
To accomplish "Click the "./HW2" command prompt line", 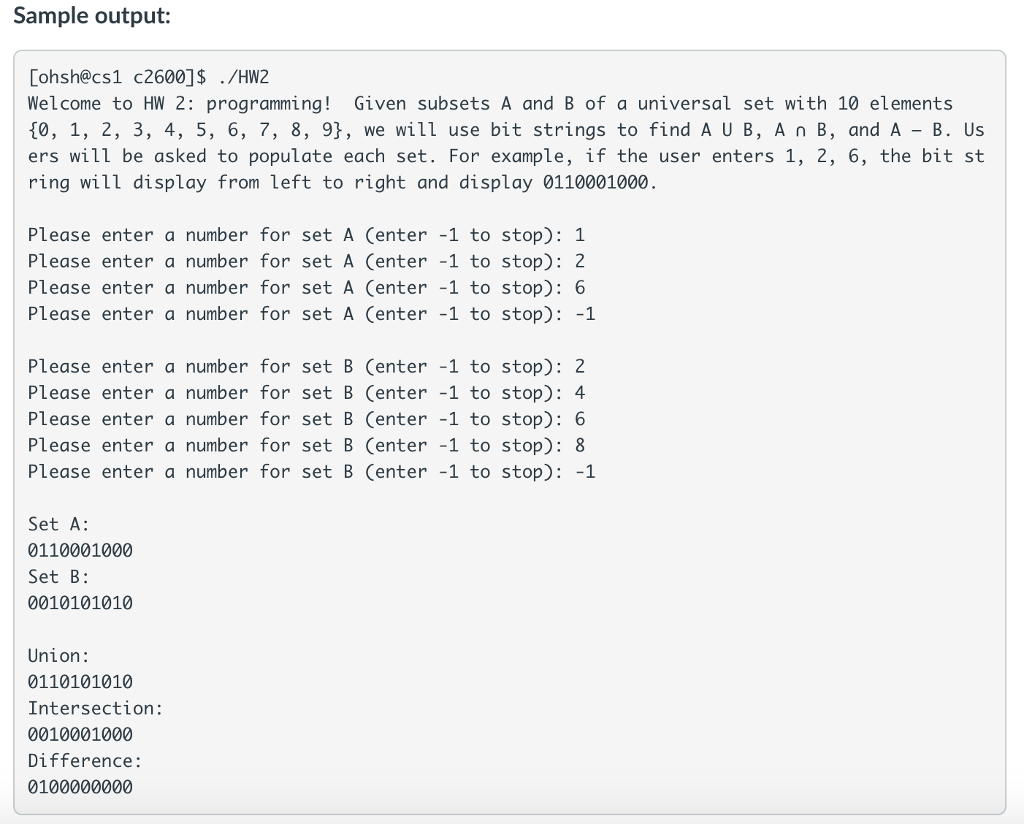I will click(150, 77).
